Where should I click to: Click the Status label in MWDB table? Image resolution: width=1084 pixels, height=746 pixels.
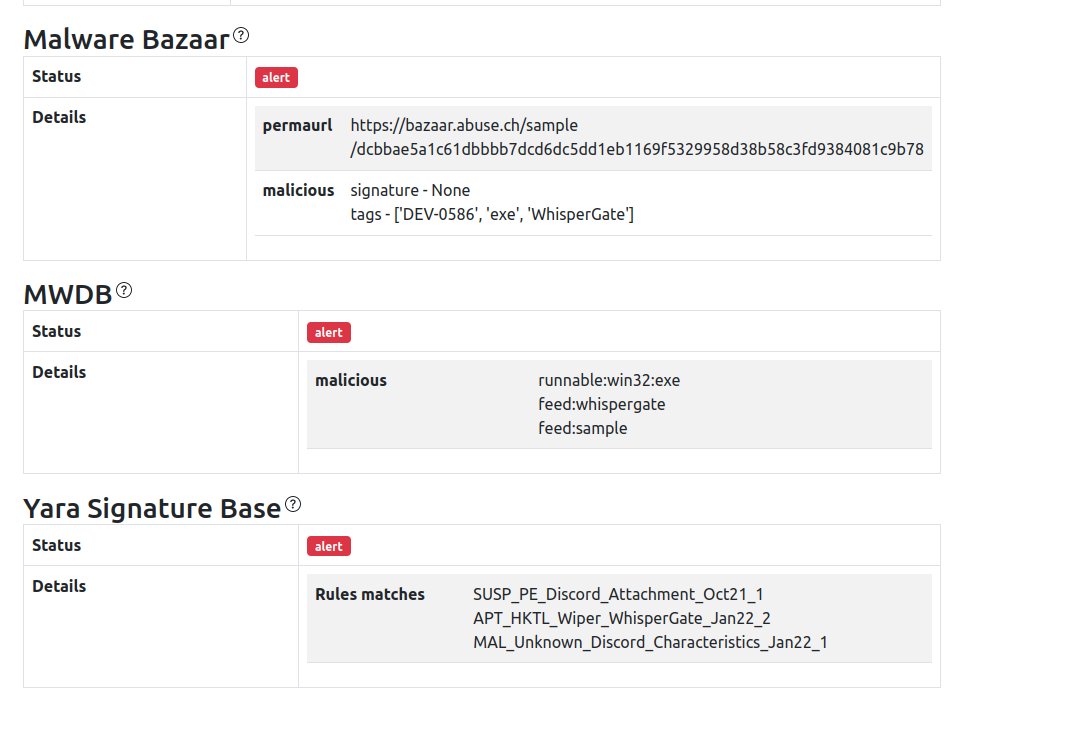[x=57, y=331]
